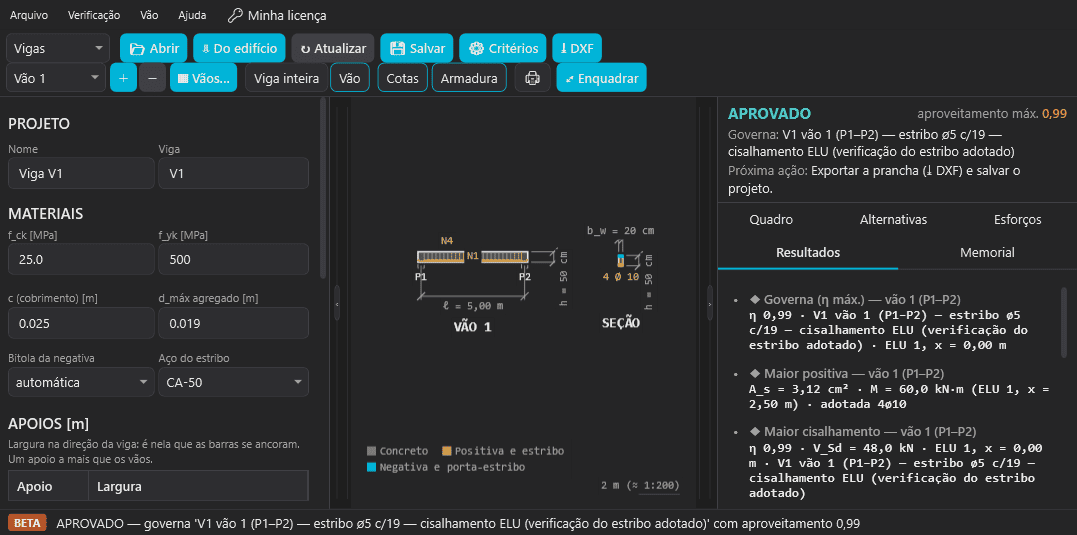Click Positiva e estribo orange swatch
This screenshot has width=1077, height=535.
click(446, 451)
